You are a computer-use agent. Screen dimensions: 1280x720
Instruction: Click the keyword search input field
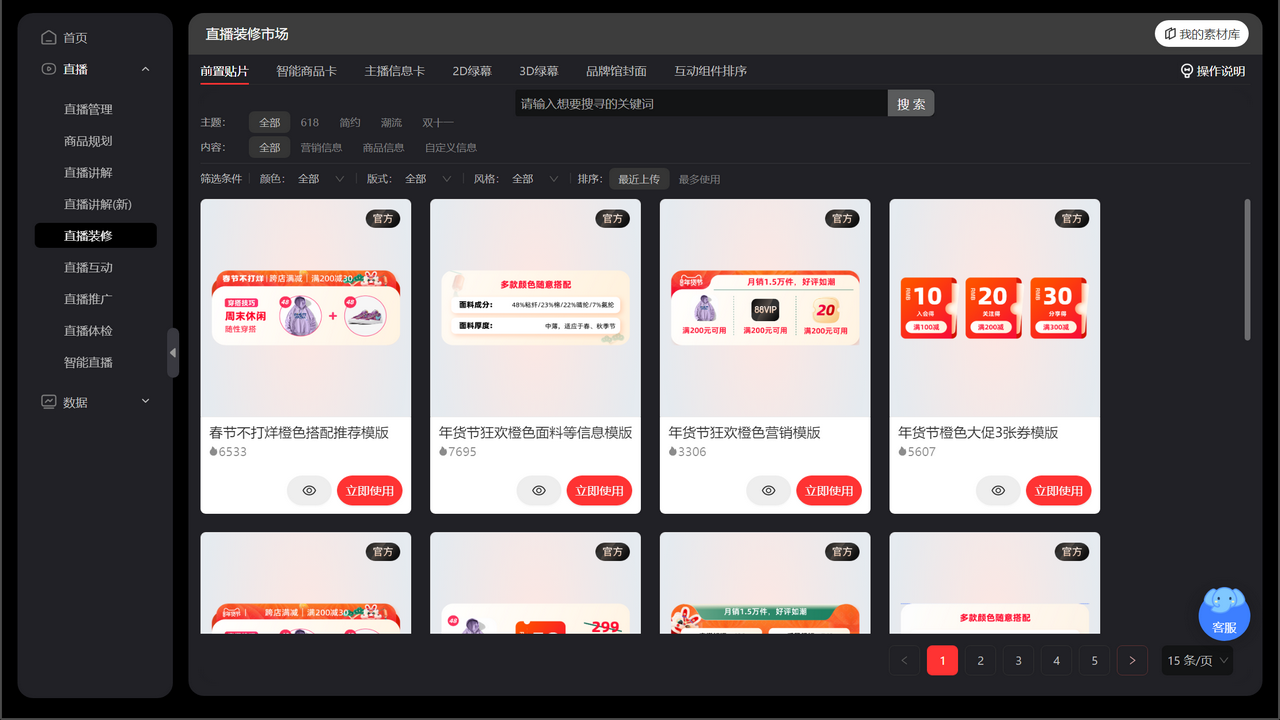pos(690,102)
